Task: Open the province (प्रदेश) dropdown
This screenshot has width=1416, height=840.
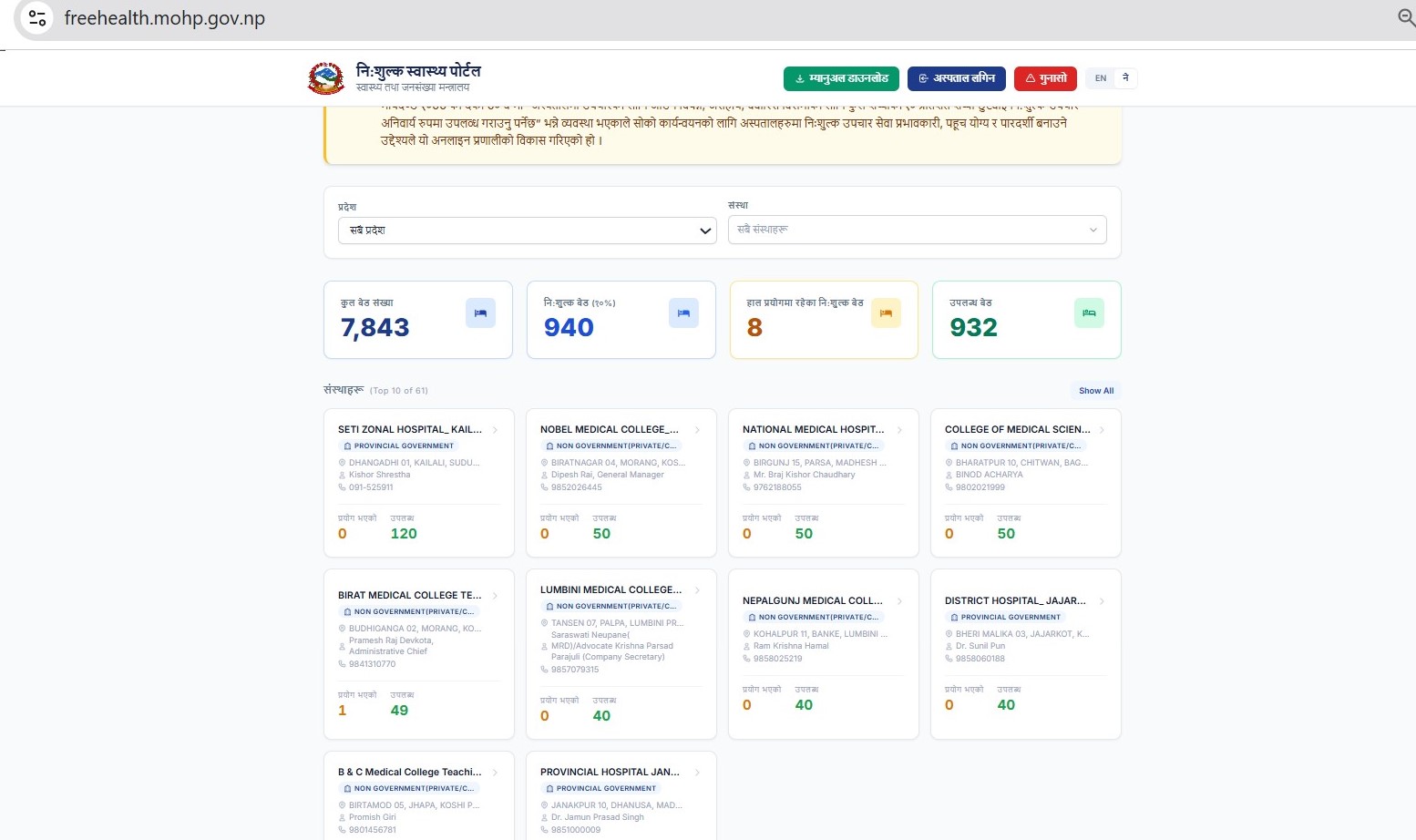Action: (527, 230)
